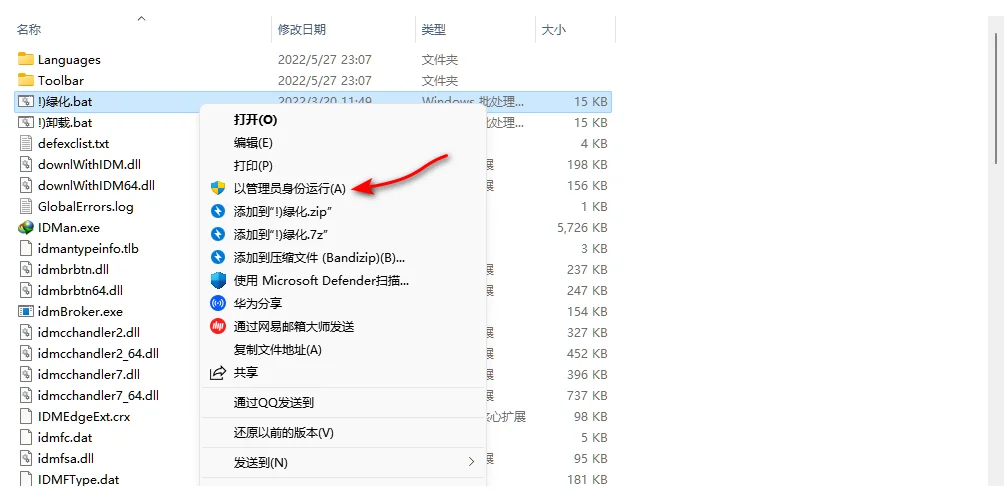The width and height of the screenshot is (1004, 502).
Task: Click the 198 KB size of downlWithIDM.dll
Action: [x=587, y=165]
